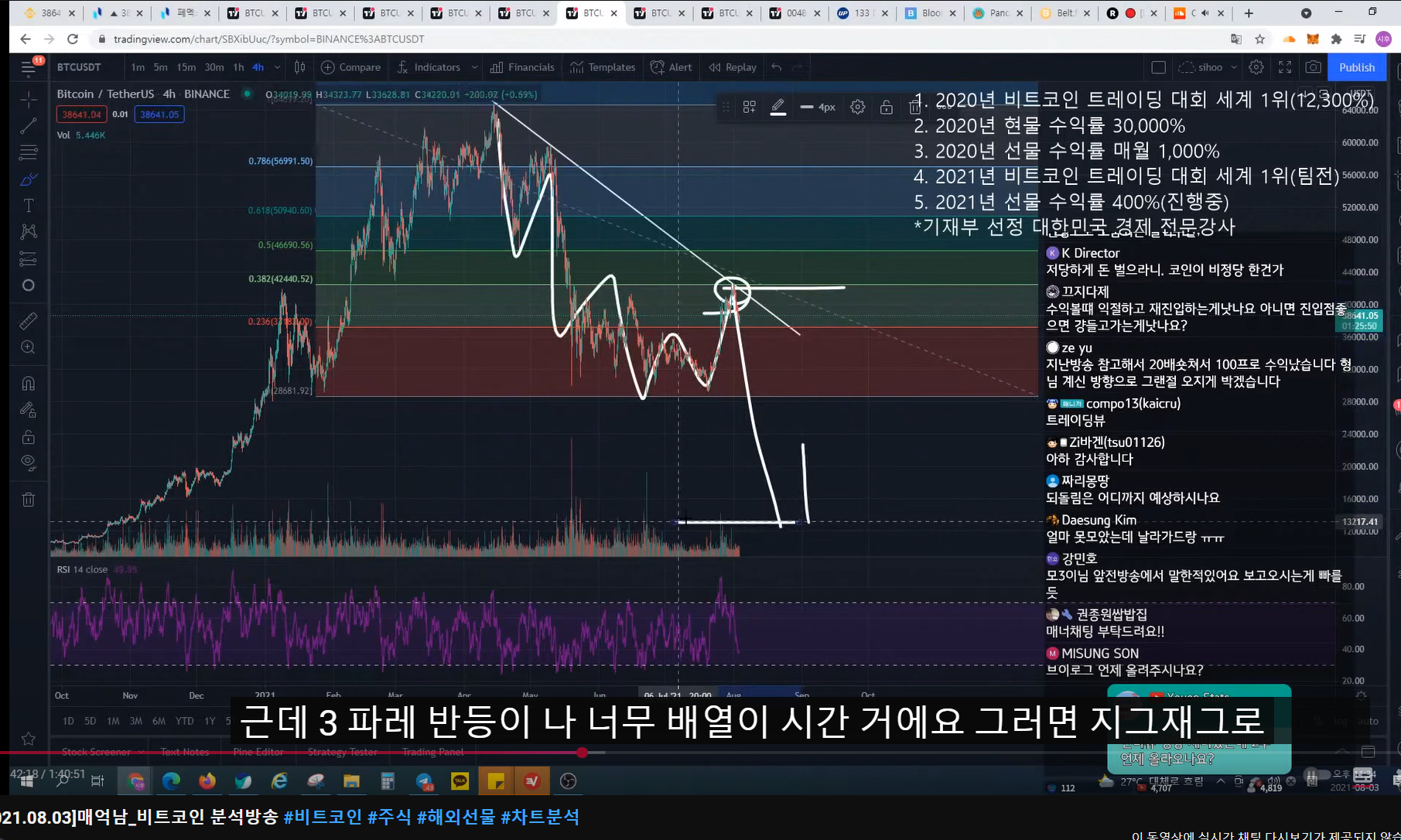The image size is (1401, 840).
Task: Open indicator Templates
Action: (x=603, y=67)
